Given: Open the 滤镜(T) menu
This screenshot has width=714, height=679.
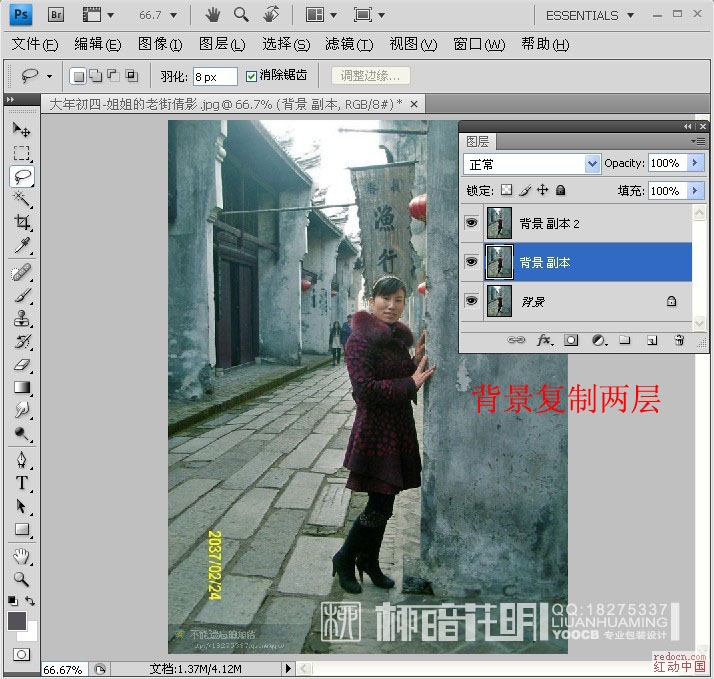Looking at the screenshot, I should [349, 44].
